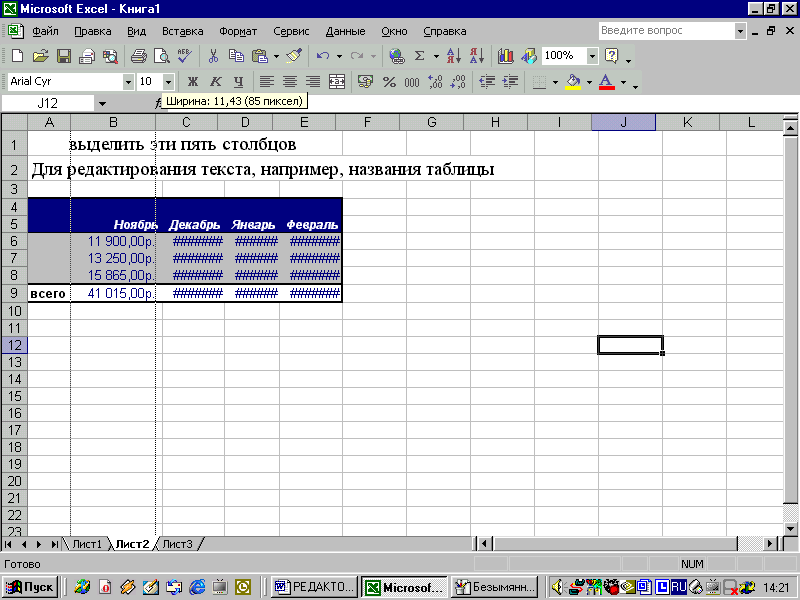The width and height of the screenshot is (800, 600).
Task: Merge and center cells icon
Action: click(337, 82)
